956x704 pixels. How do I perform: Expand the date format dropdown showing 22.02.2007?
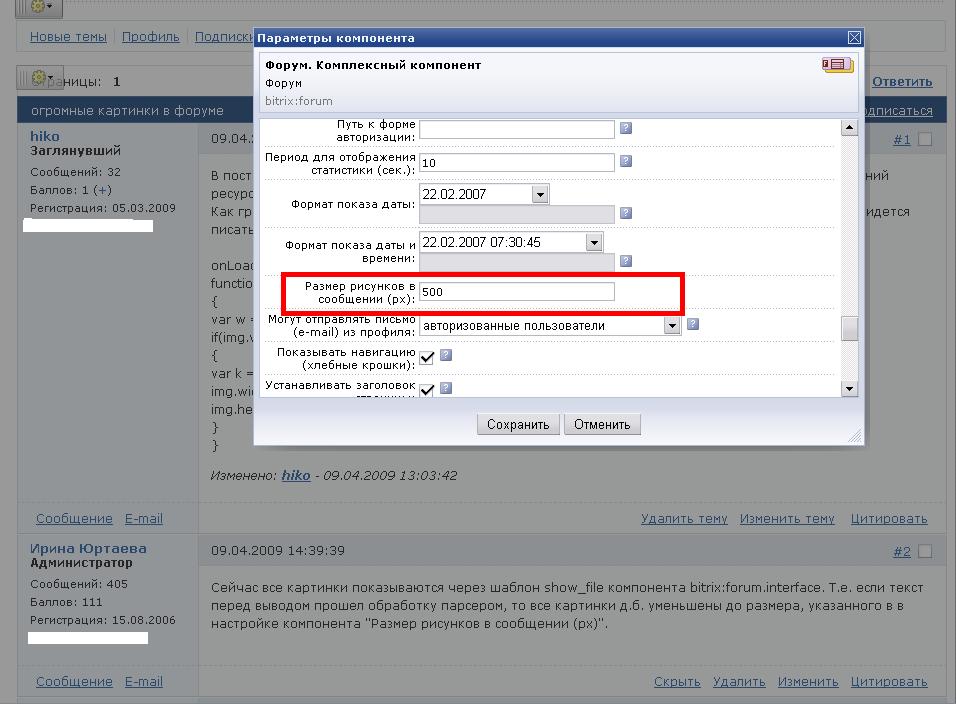540,194
